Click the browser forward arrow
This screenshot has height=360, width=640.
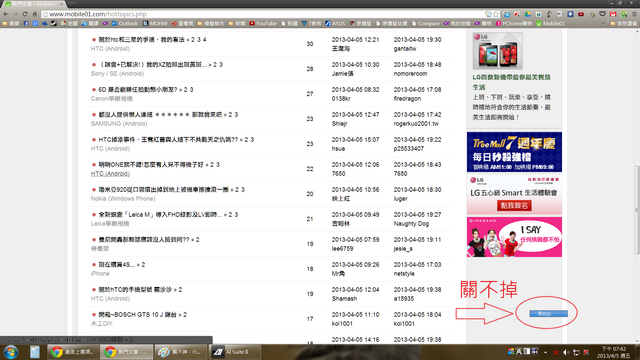[15, 14]
